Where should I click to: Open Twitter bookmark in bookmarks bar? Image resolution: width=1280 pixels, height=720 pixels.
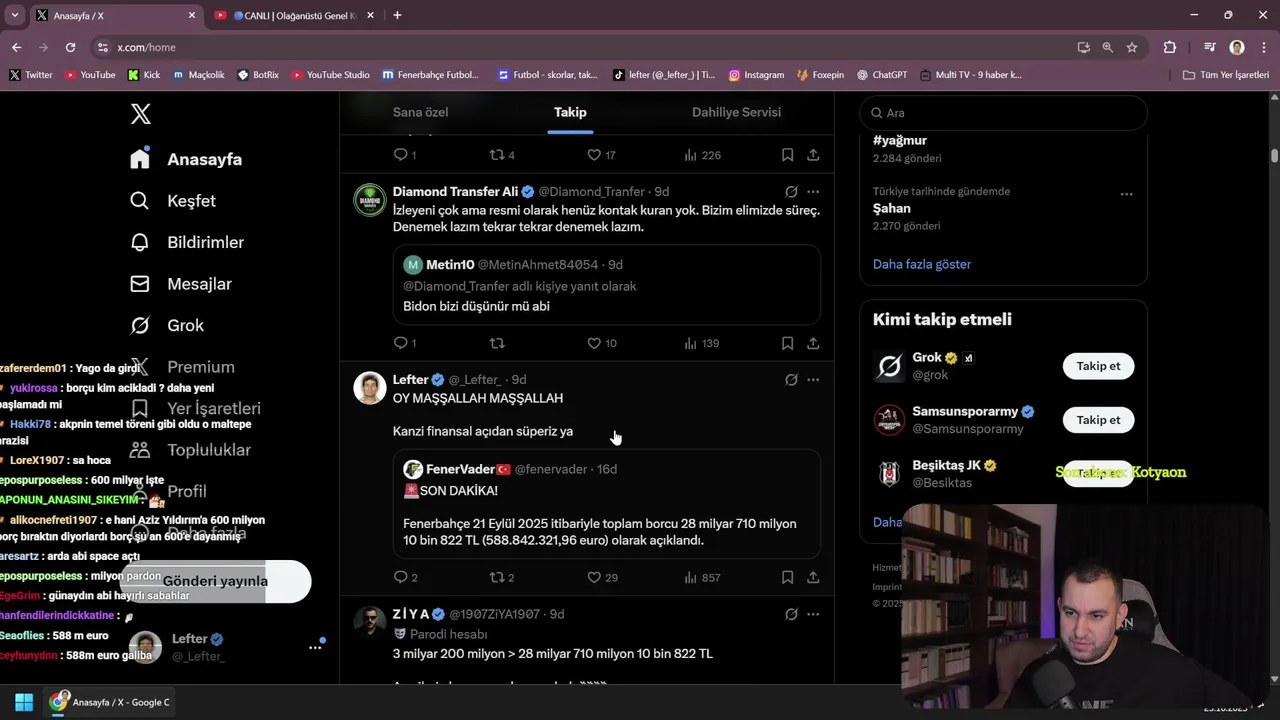[31, 75]
